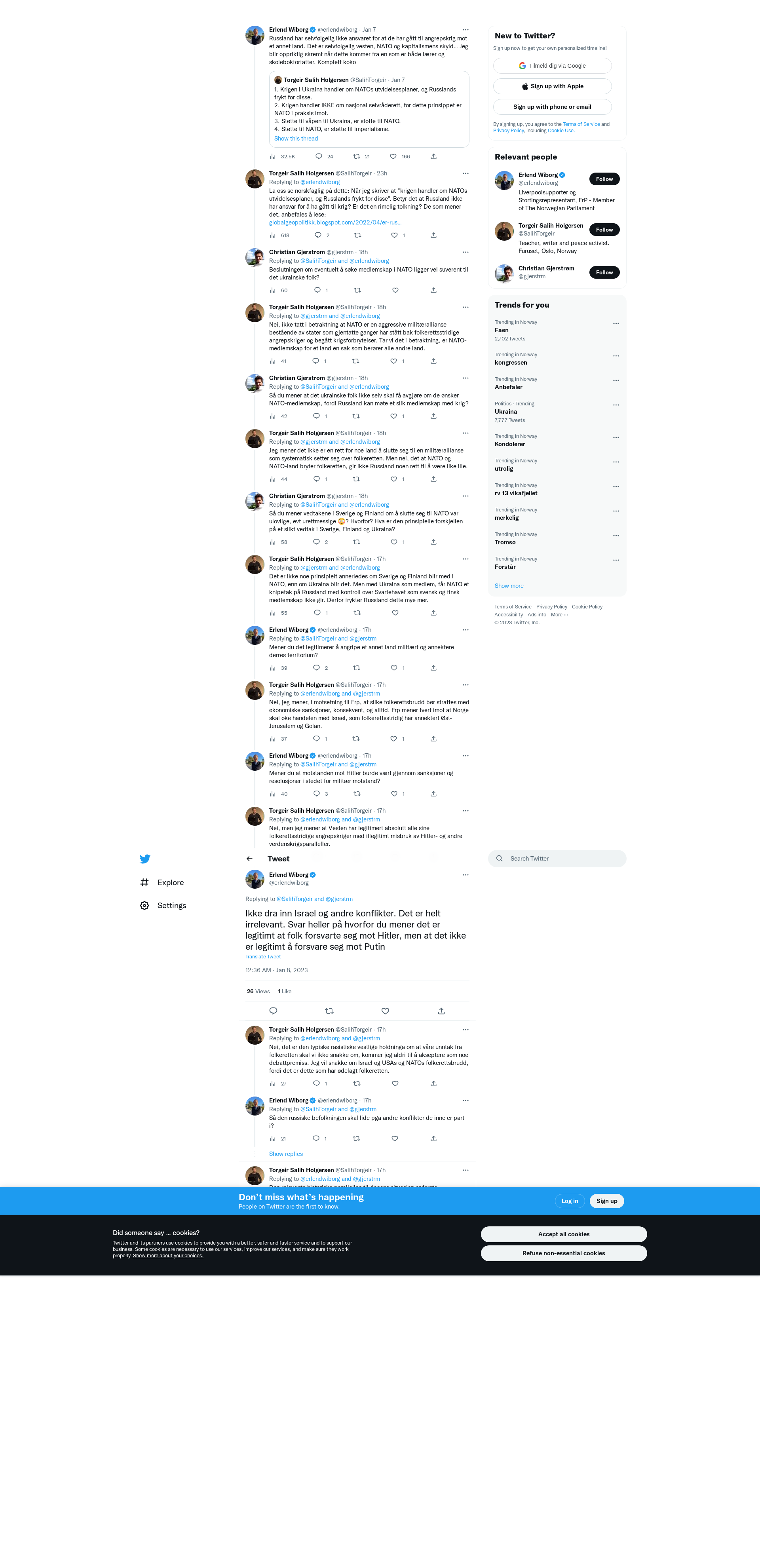Click the Search Twitter field
The image size is (760, 1568).
click(557, 859)
